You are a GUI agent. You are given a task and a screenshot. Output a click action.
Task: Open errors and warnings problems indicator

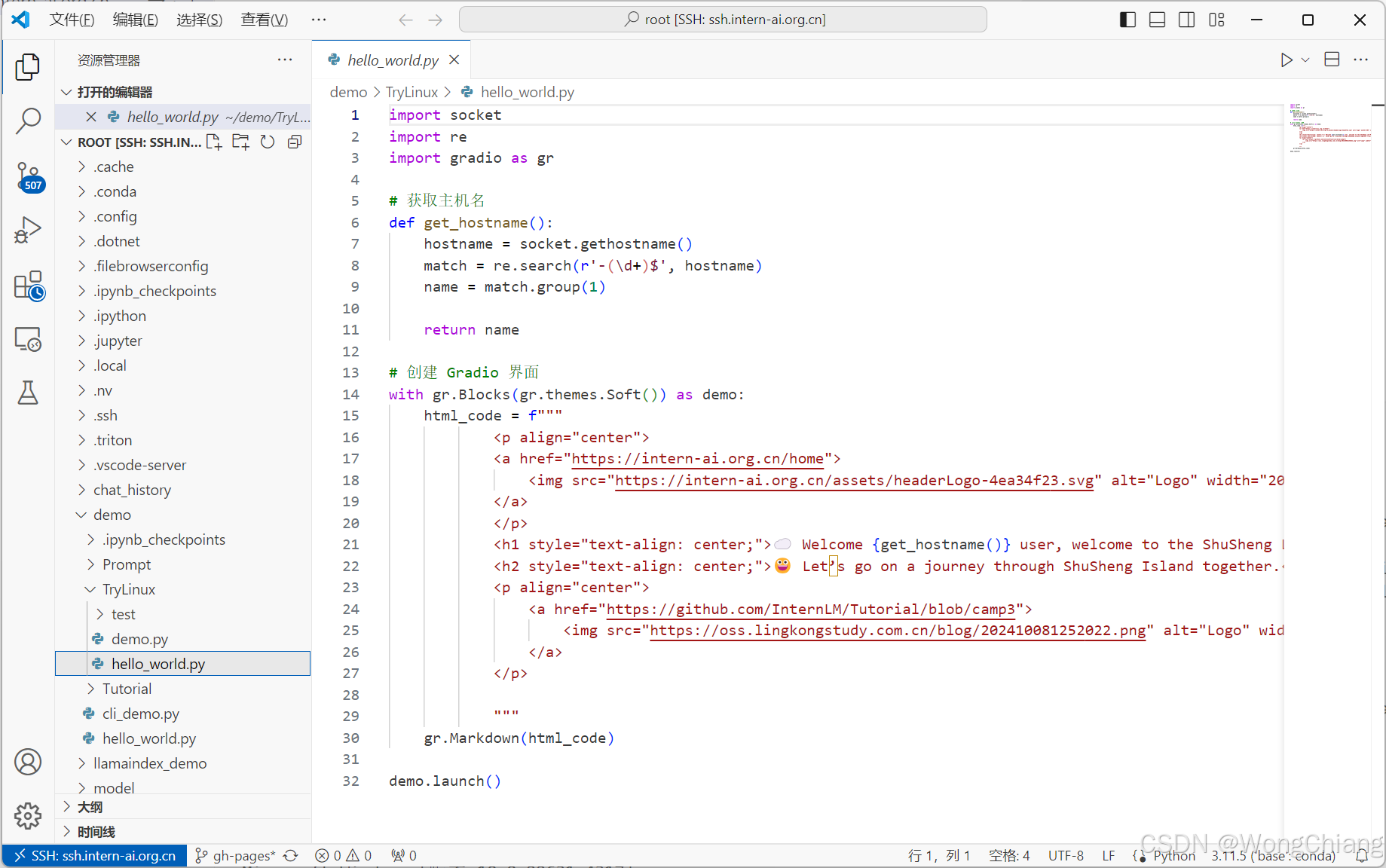(344, 855)
